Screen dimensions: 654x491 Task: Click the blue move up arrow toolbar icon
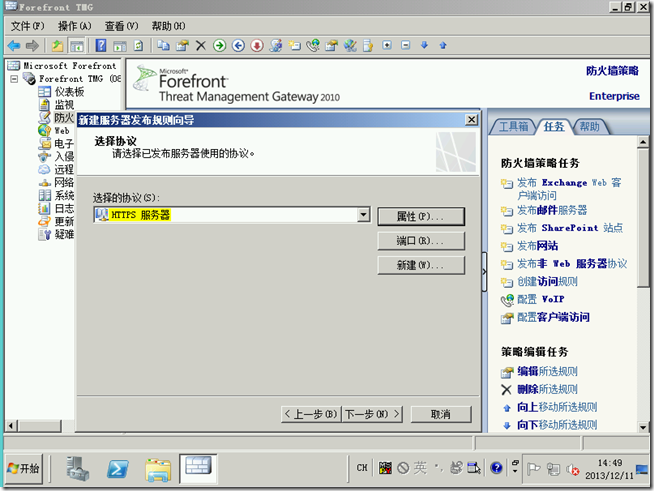[x=443, y=45]
